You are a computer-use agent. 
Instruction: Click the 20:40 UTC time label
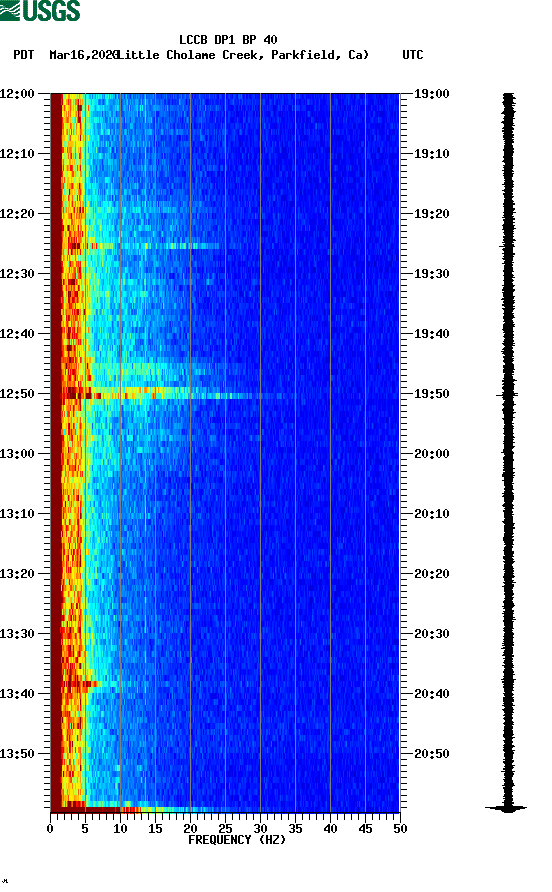pyautogui.click(x=431, y=694)
